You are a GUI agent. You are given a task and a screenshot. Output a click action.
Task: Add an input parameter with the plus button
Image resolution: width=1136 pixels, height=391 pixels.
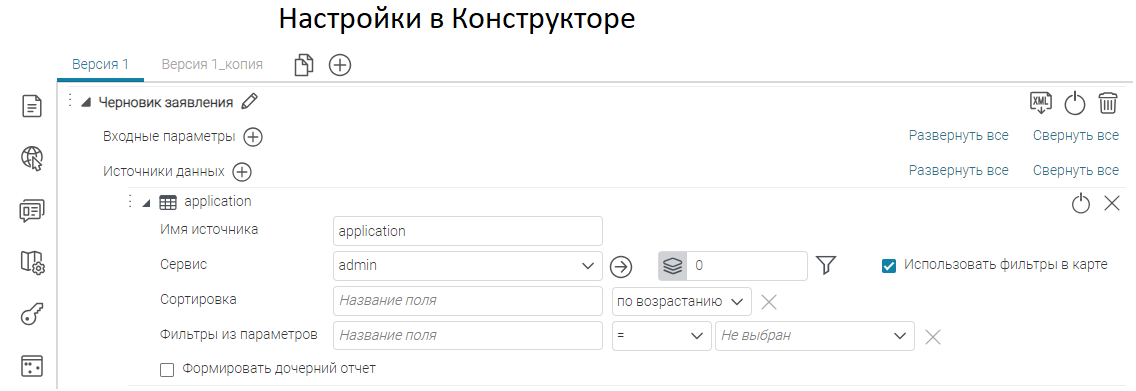point(253,137)
